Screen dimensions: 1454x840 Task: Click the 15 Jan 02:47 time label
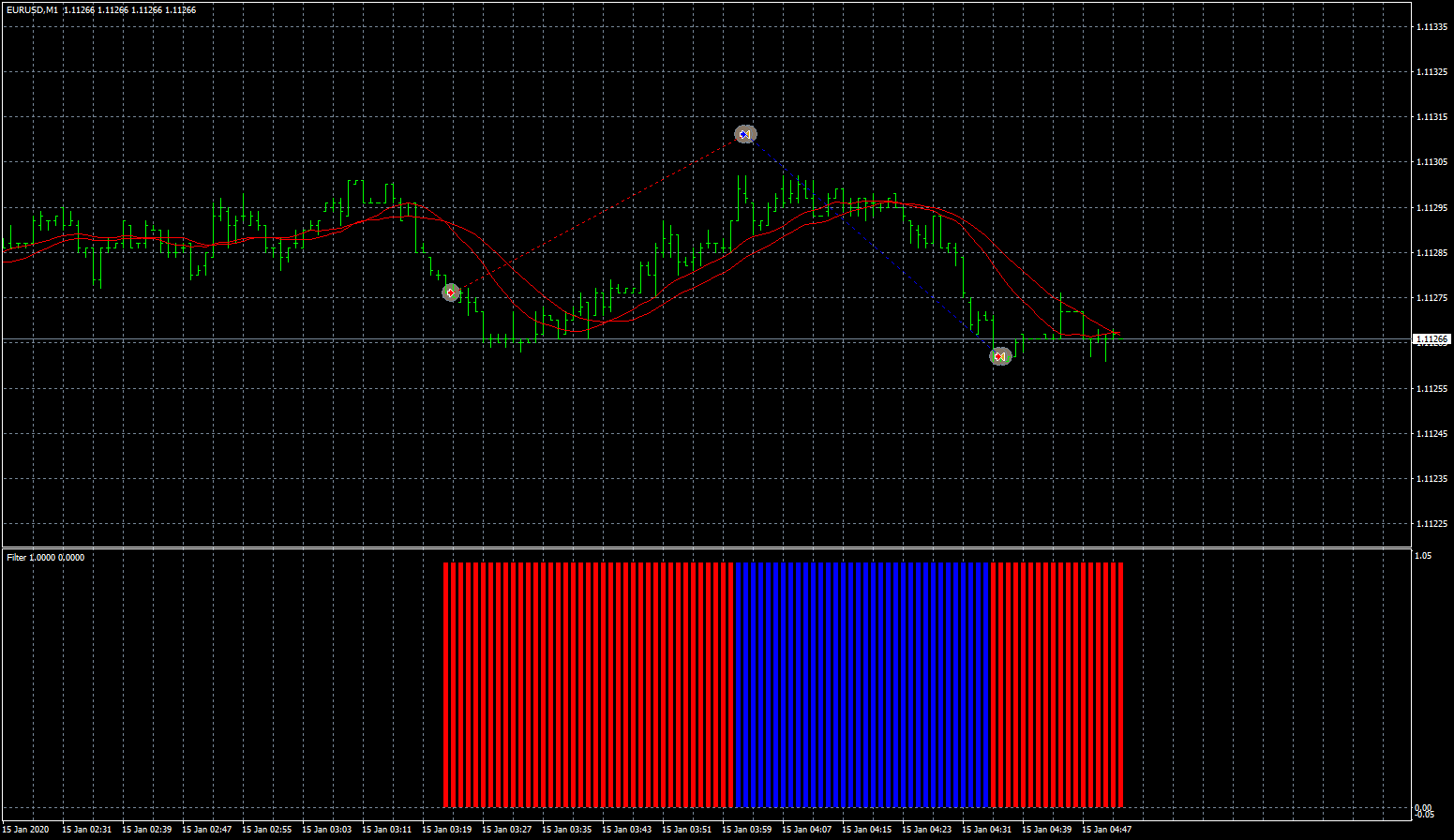(x=206, y=829)
